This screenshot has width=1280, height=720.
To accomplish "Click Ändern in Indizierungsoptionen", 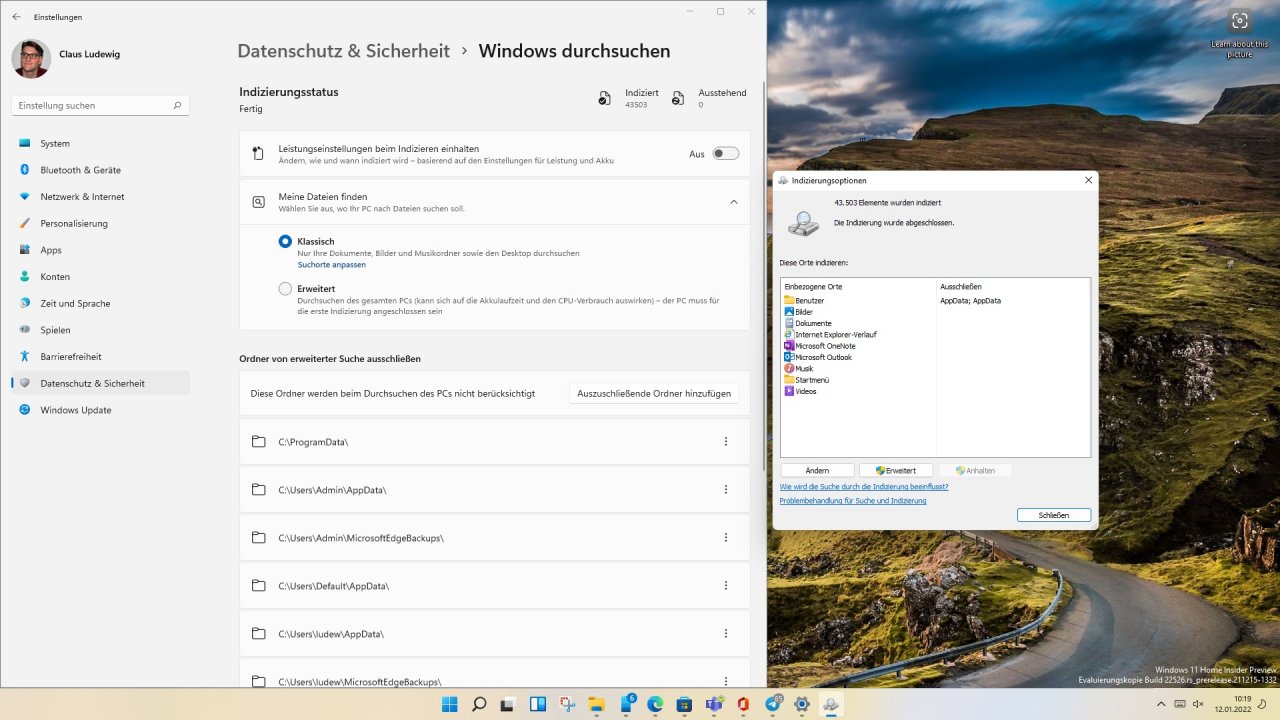I will (817, 470).
